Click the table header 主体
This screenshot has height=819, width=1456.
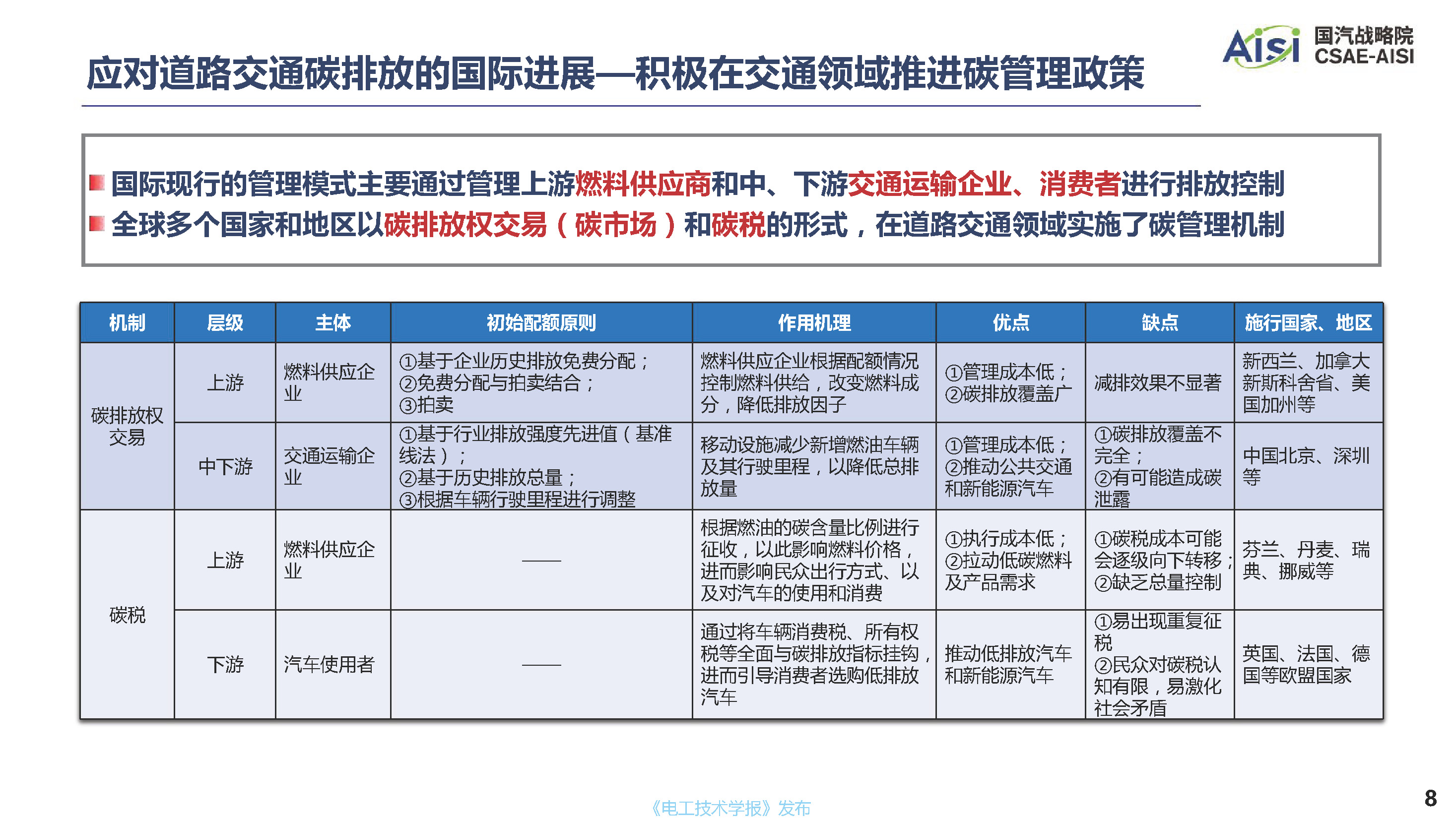(x=333, y=322)
